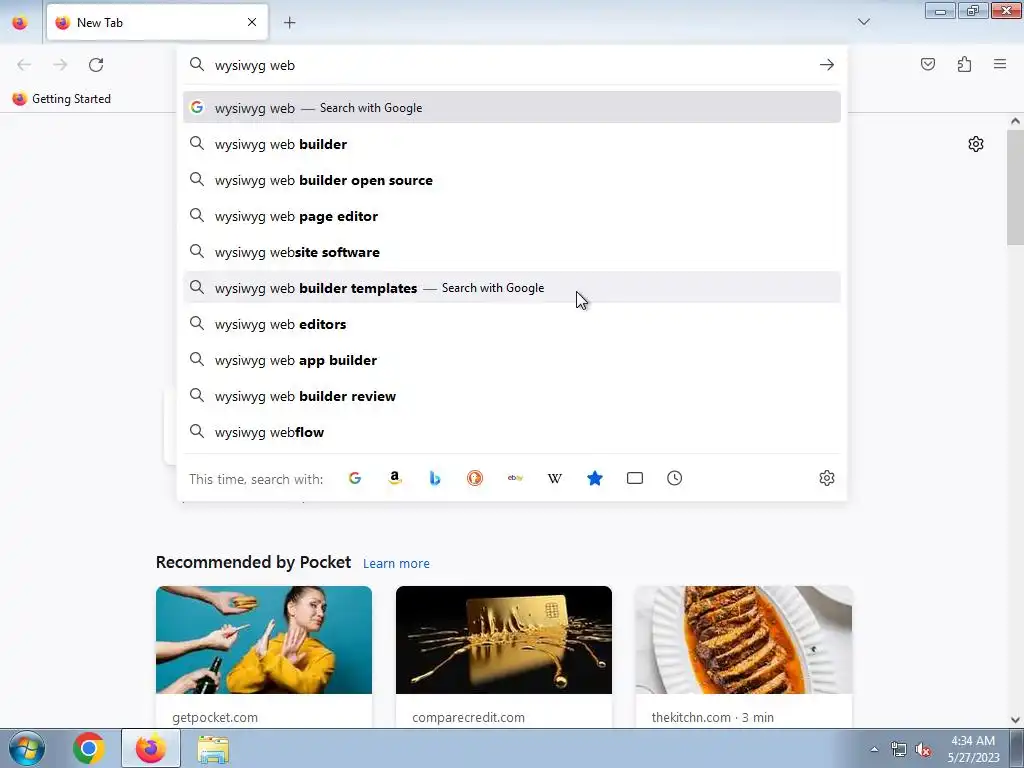This screenshot has height=768, width=1024.
Task: Open new tab personalize gear icon
Action: [x=976, y=144]
